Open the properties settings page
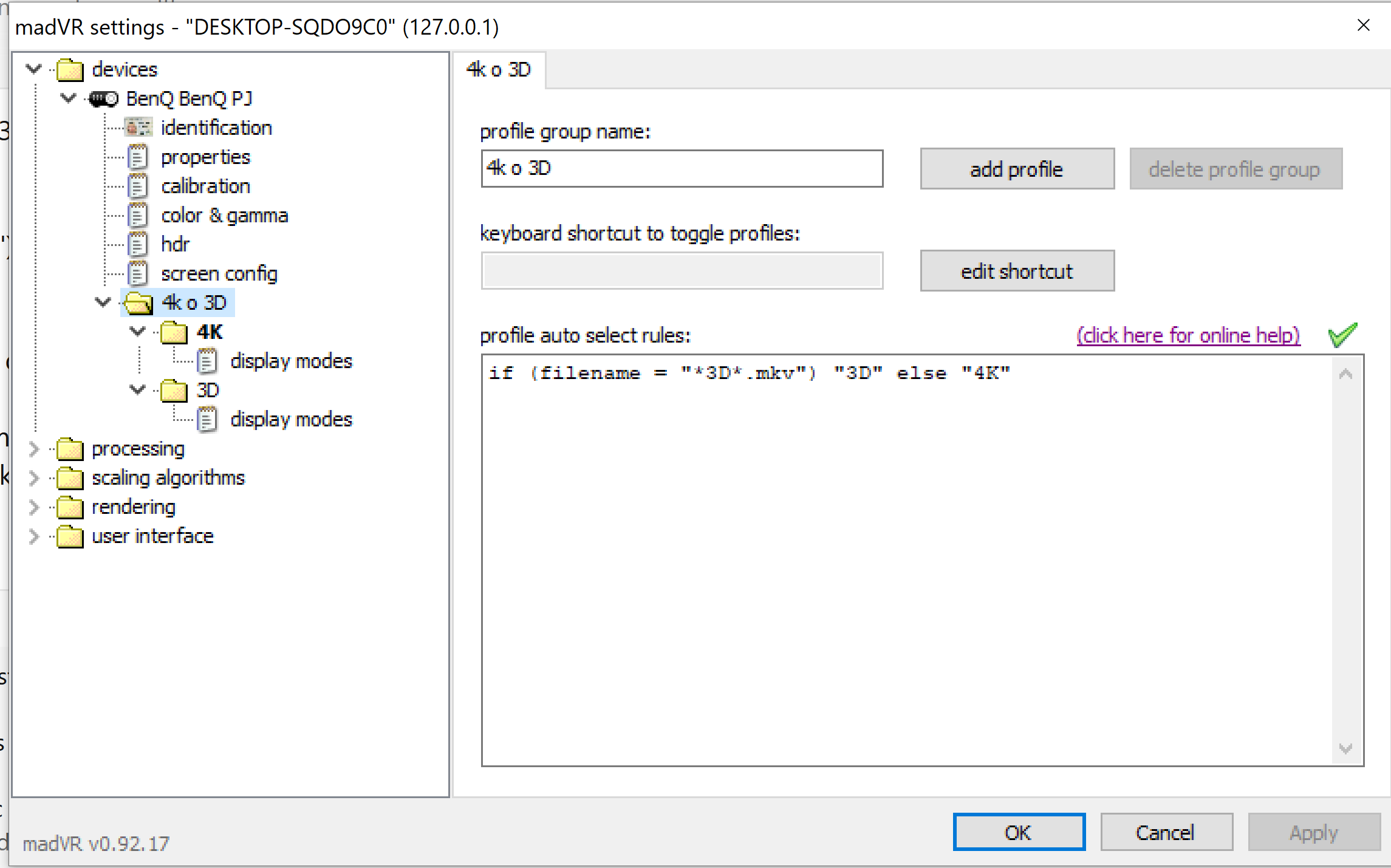Screen dimensions: 1391x868 pyautogui.click(x=205, y=157)
